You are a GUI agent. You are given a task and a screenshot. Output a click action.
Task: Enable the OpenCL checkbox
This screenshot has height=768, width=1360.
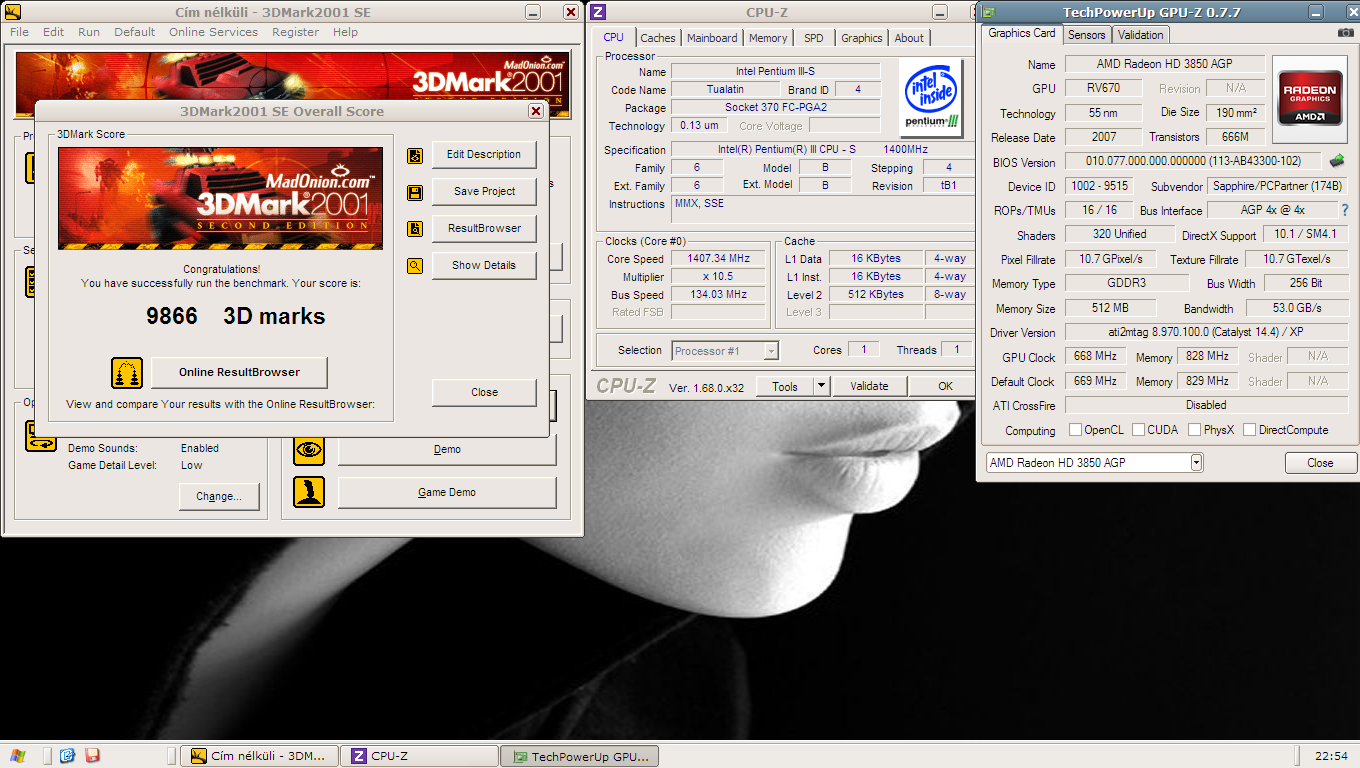(1075, 430)
